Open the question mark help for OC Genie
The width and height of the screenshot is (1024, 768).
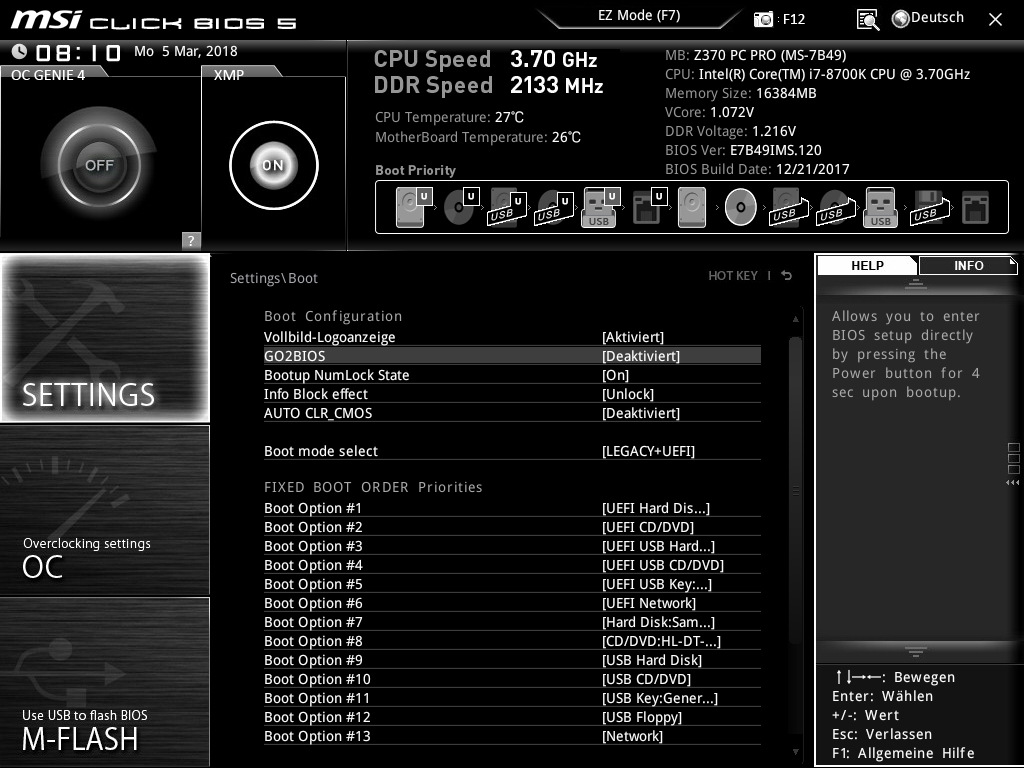pyautogui.click(x=191, y=240)
